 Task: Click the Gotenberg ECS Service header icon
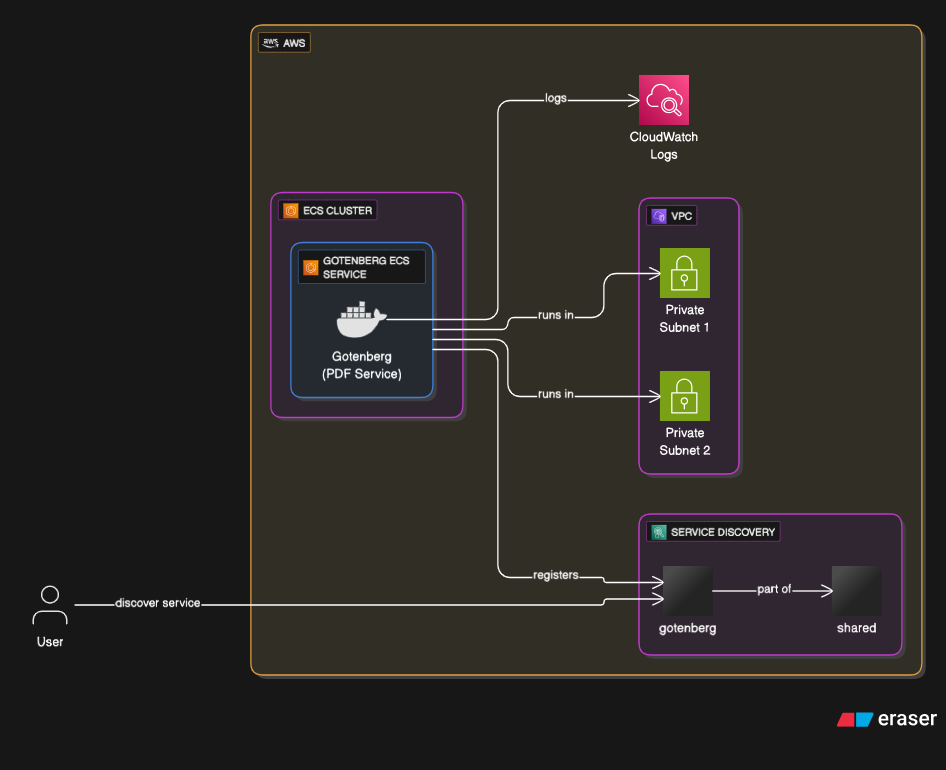click(x=310, y=267)
